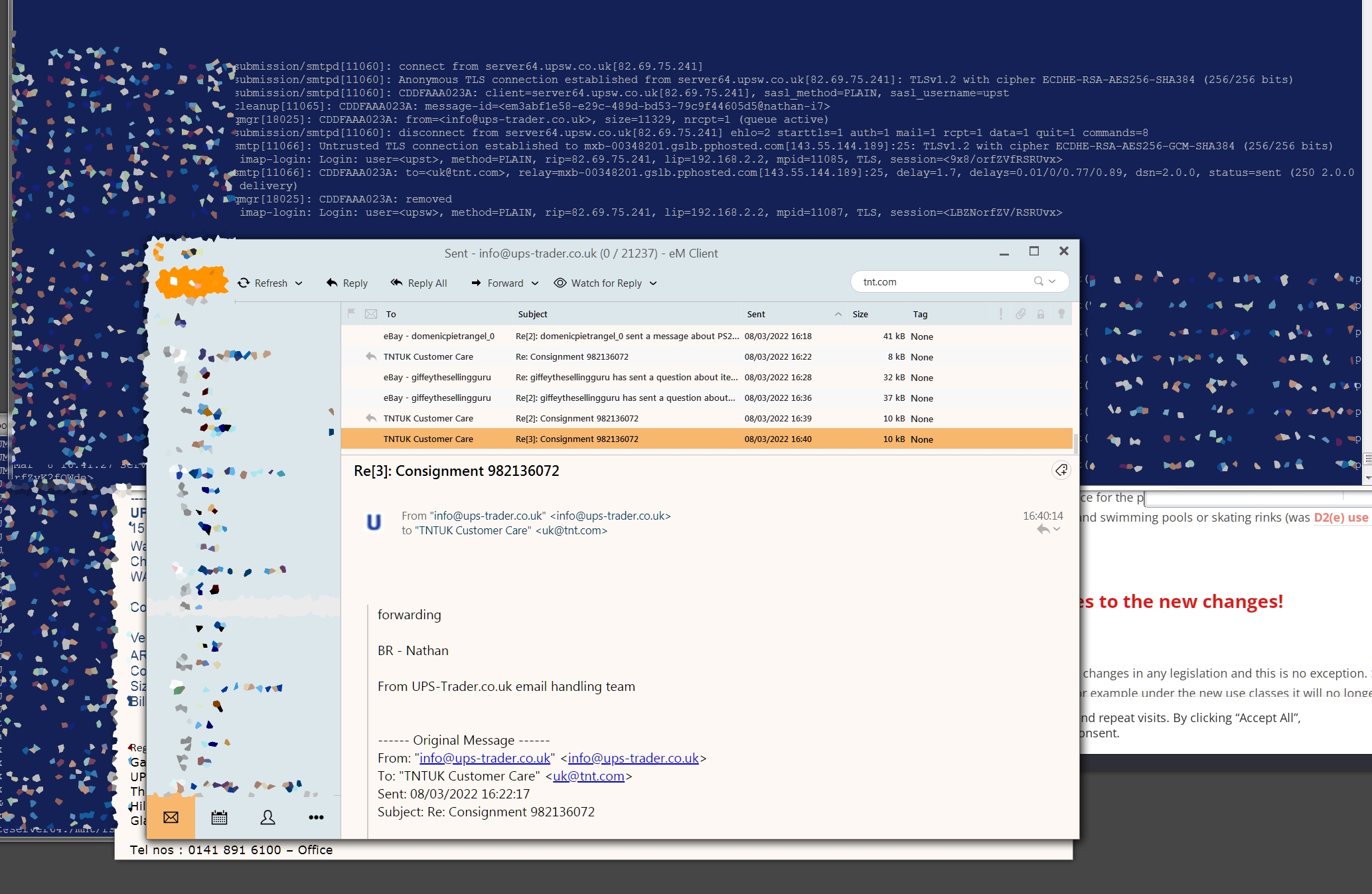Click the Refresh icon in eM Client toolbar
The height and width of the screenshot is (894, 1372).
[244, 283]
